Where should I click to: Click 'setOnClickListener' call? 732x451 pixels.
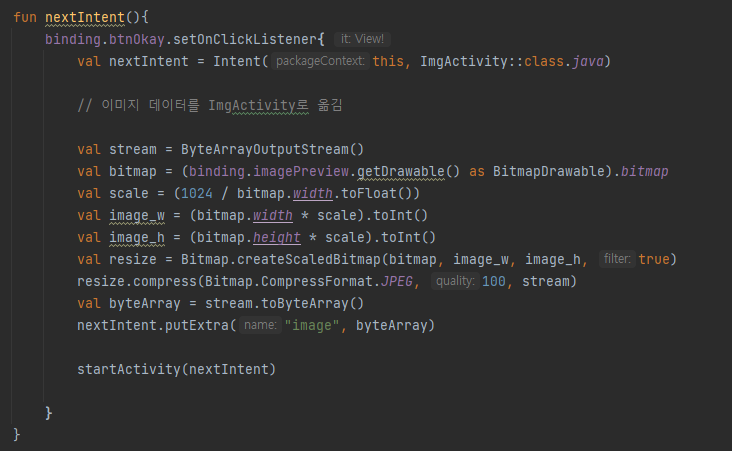245,39
